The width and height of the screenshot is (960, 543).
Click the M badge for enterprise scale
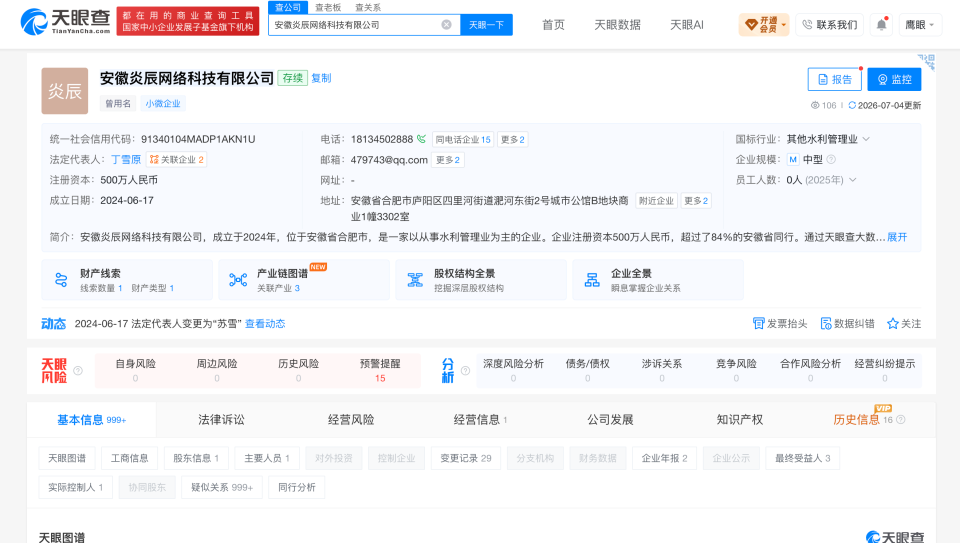point(793,159)
